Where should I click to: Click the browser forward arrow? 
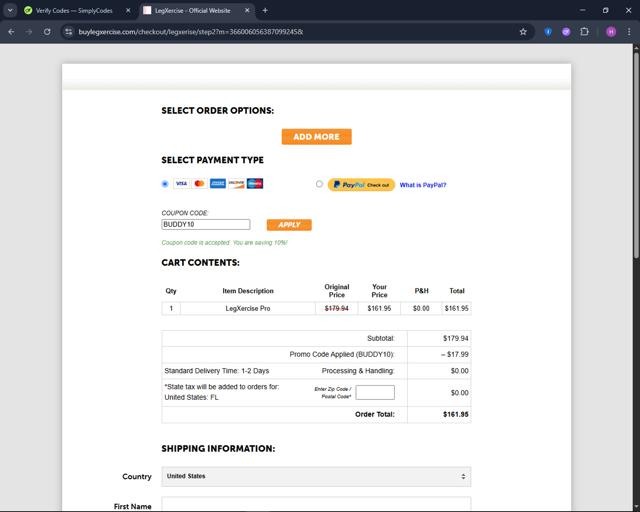pos(29,31)
